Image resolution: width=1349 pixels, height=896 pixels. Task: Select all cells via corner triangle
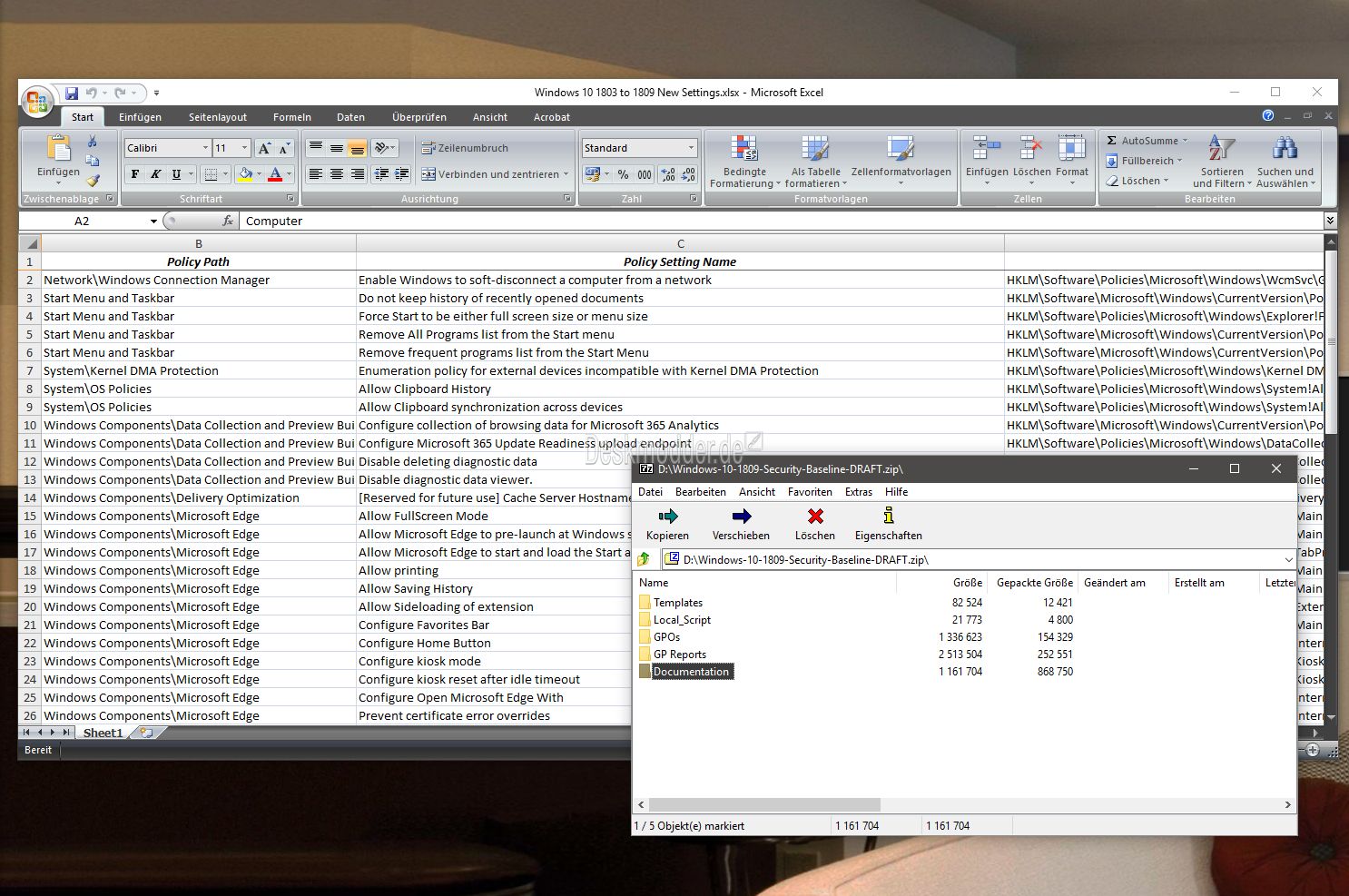pos(30,243)
